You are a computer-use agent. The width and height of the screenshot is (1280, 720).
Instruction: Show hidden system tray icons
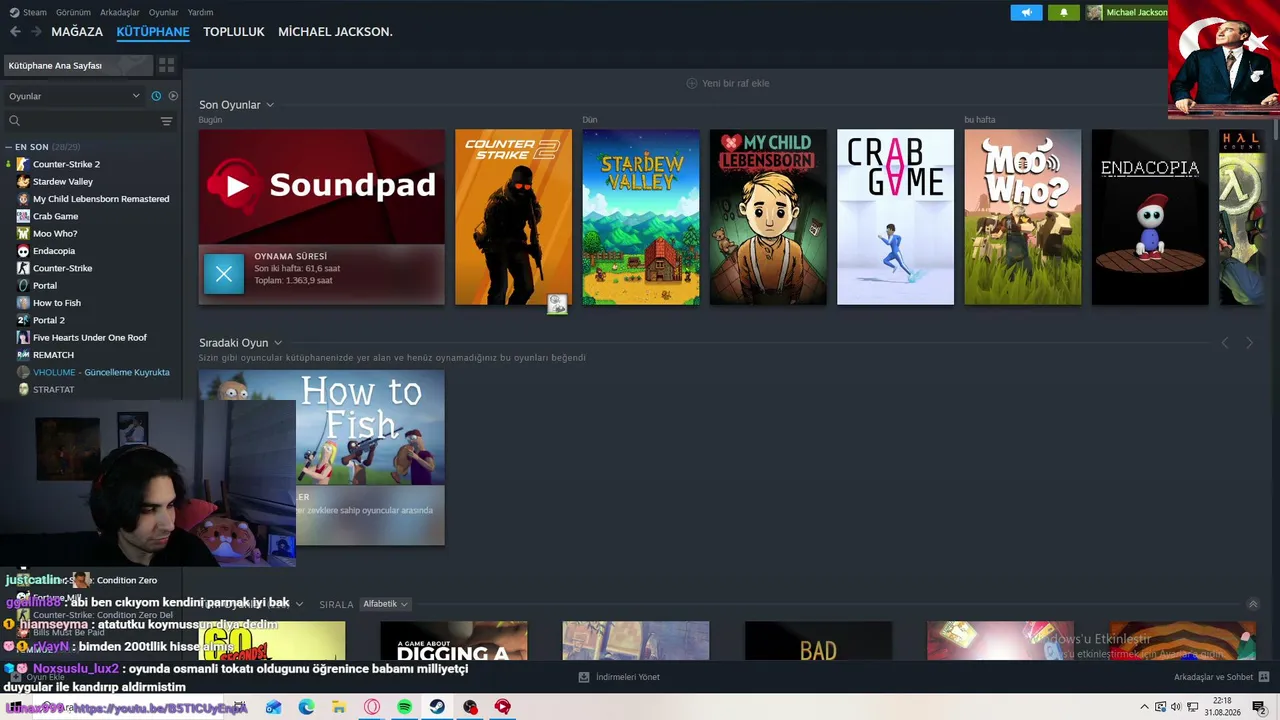tap(1144, 707)
